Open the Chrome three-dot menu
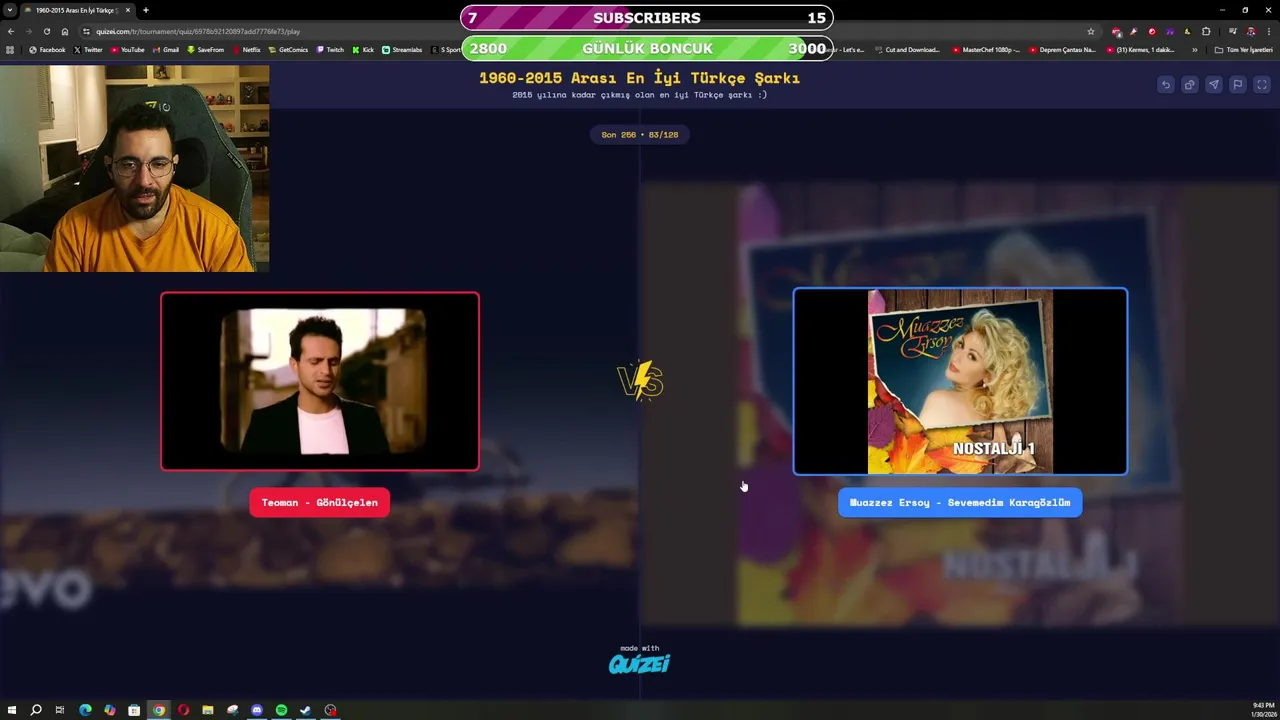The width and height of the screenshot is (1280, 720). [x=1268, y=31]
